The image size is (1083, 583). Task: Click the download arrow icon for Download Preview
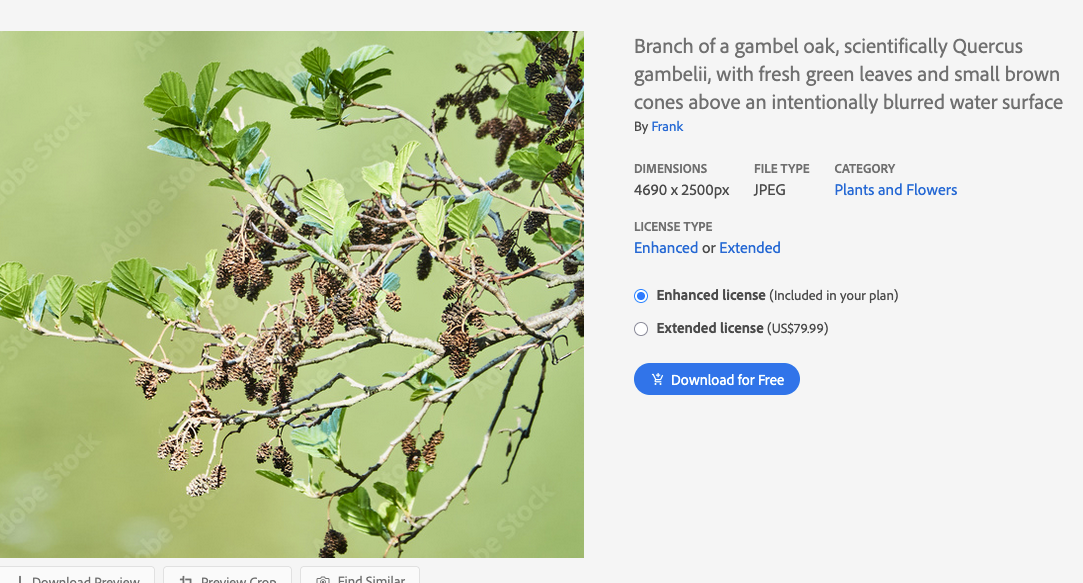pos(19,579)
